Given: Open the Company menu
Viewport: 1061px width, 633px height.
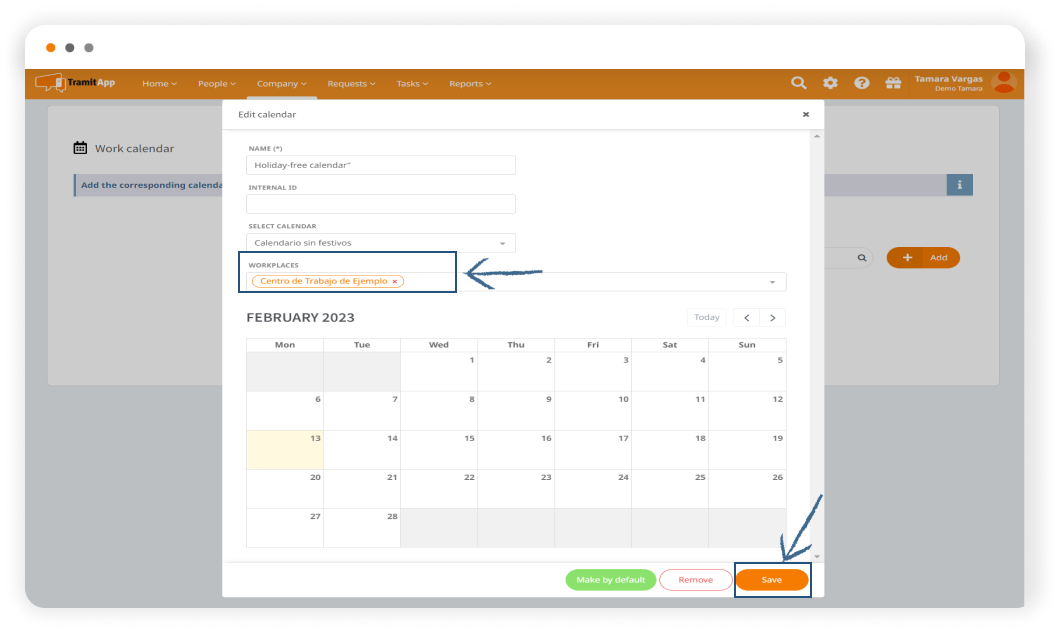Looking at the screenshot, I should [x=281, y=84].
